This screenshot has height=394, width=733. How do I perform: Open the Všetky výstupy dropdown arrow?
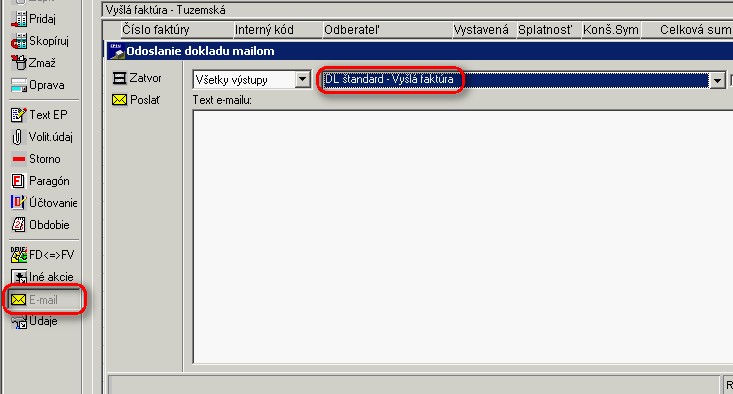click(x=302, y=79)
